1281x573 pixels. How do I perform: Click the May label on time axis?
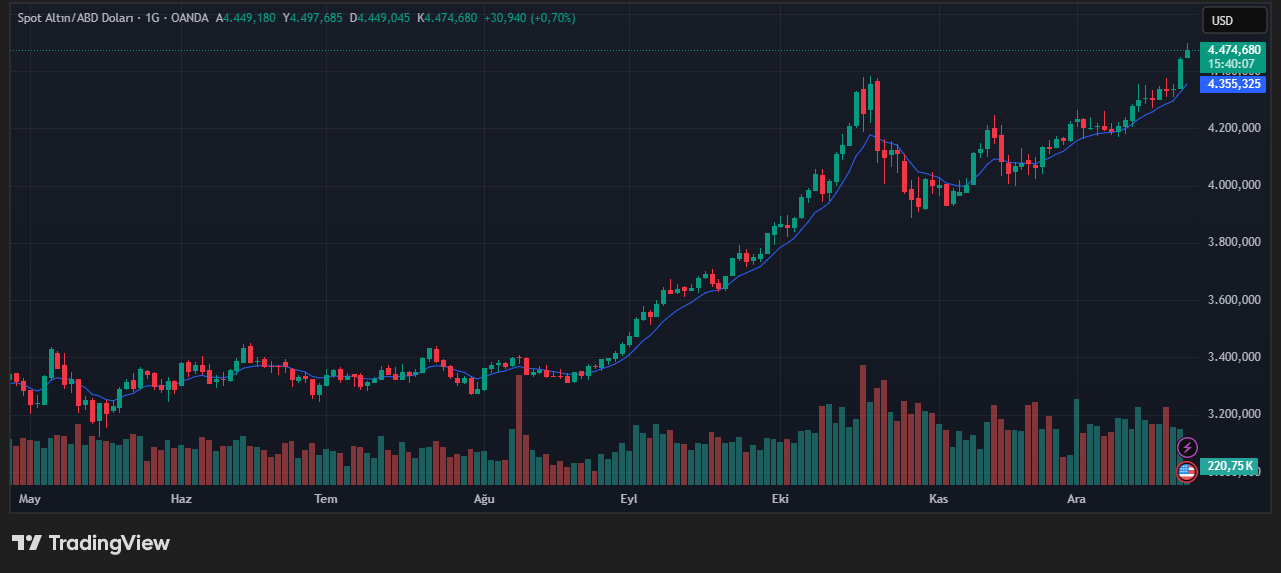[30, 498]
